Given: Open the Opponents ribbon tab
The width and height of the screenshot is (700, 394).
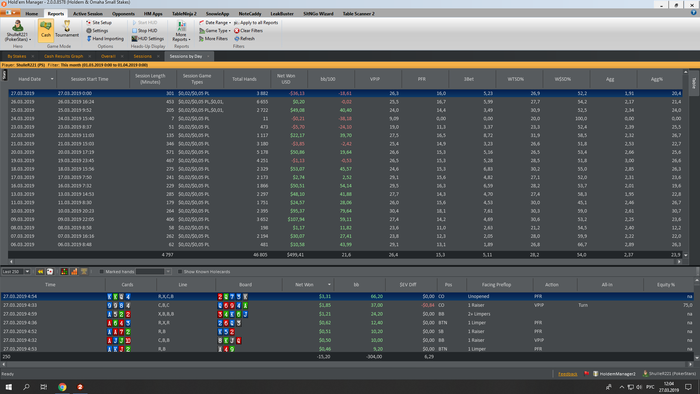Looking at the screenshot, I should tap(123, 14).
